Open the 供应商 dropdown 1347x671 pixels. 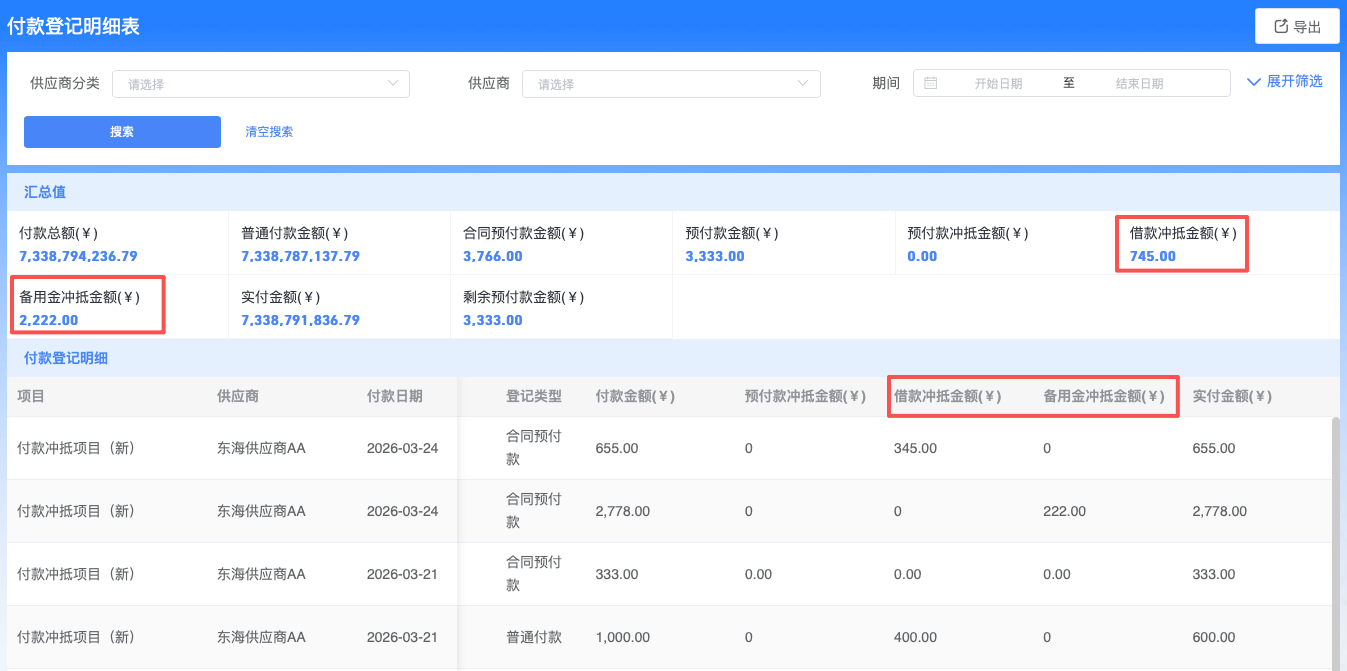pyautogui.click(x=671, y=84)
